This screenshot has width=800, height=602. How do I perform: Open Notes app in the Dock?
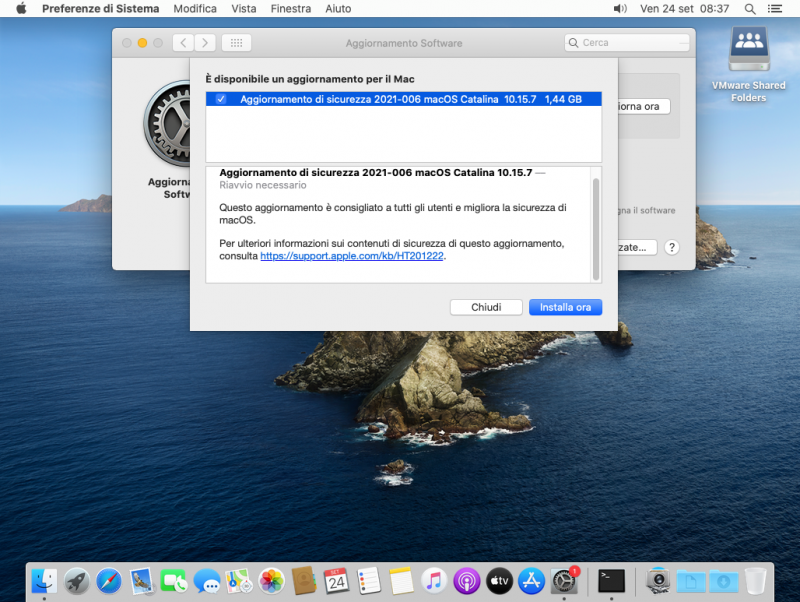pyautogui.click(x=402, y=581)
